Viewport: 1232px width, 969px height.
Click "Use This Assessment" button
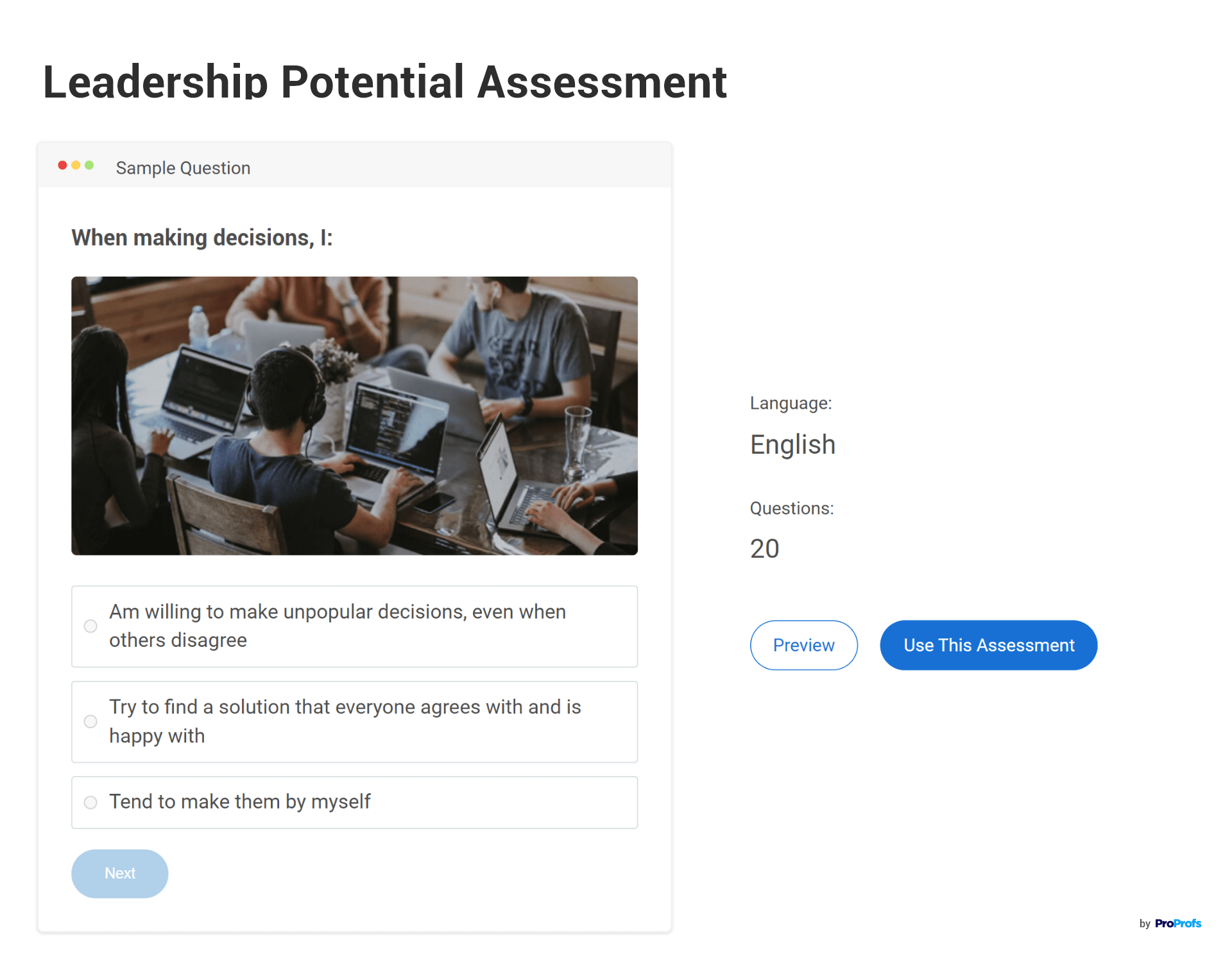988,645
